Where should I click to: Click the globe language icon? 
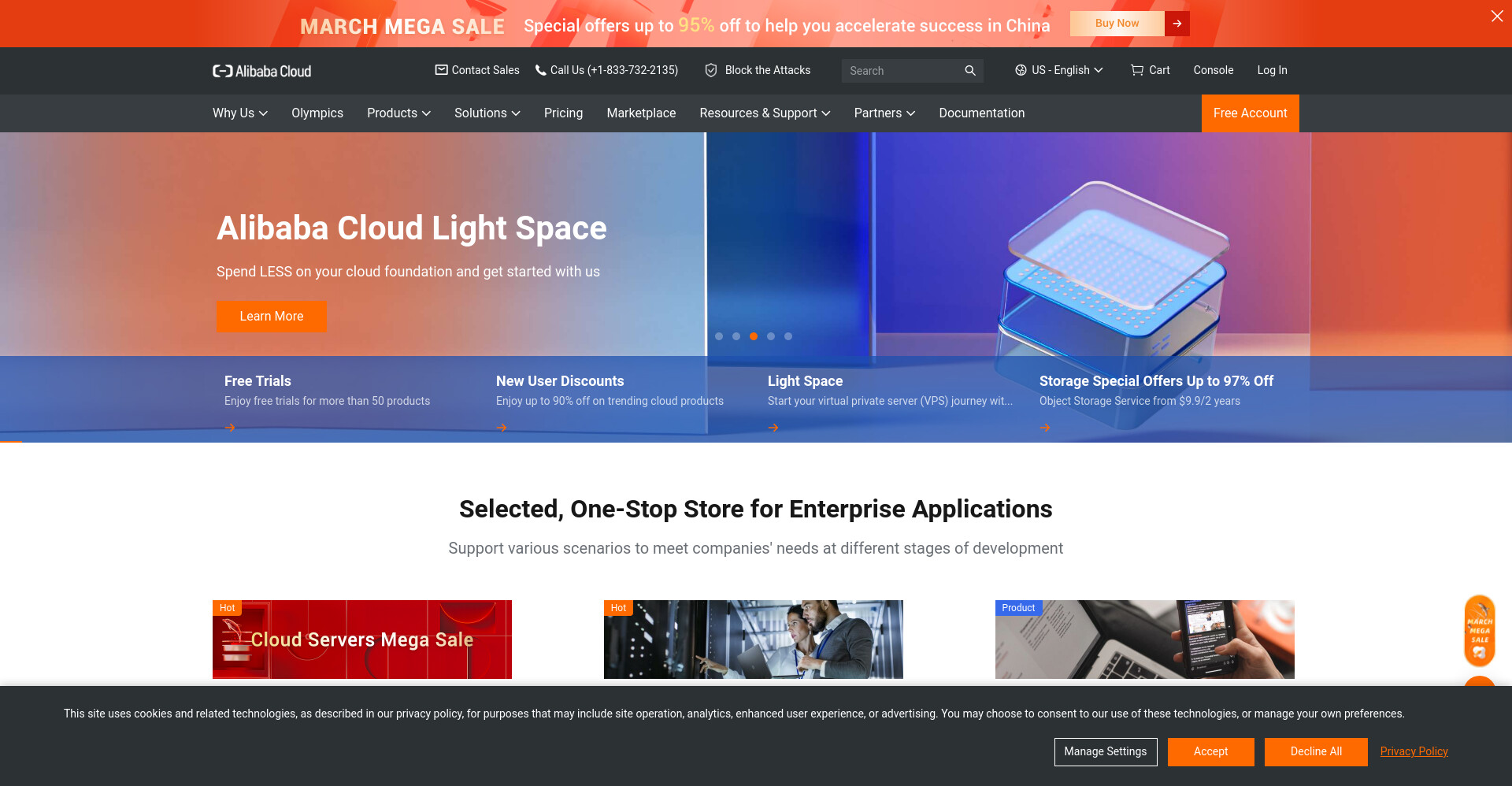[x=1021, y=70]
